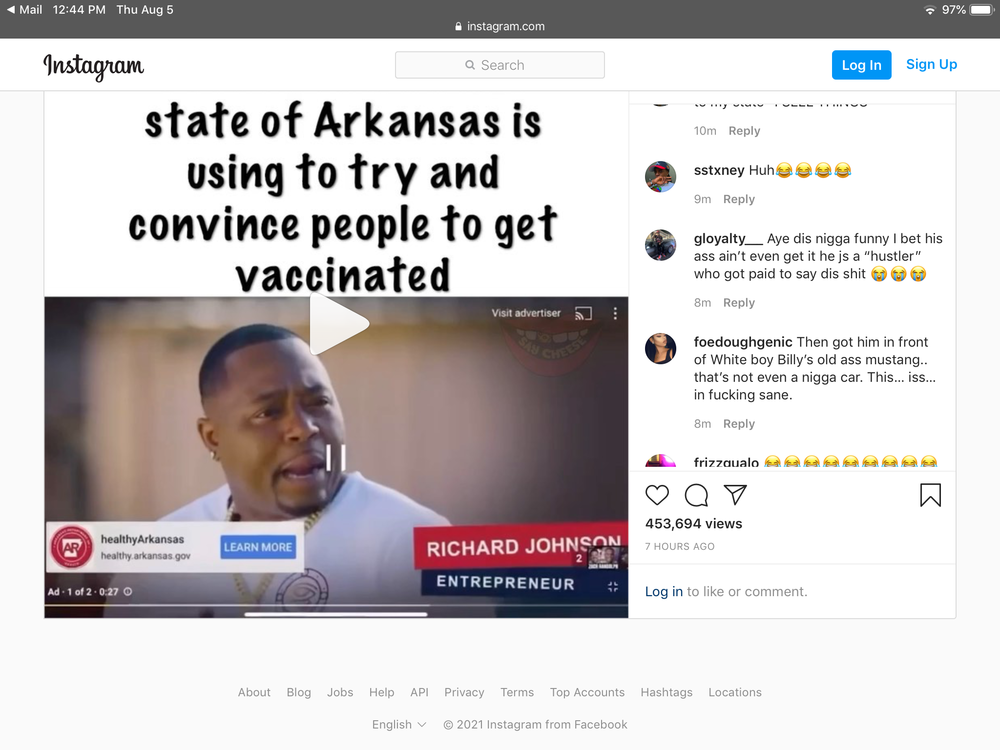This screenshot has height=750, width=1000.
Task: Reply to sstxney comment
Action: [x=739, y=200]
